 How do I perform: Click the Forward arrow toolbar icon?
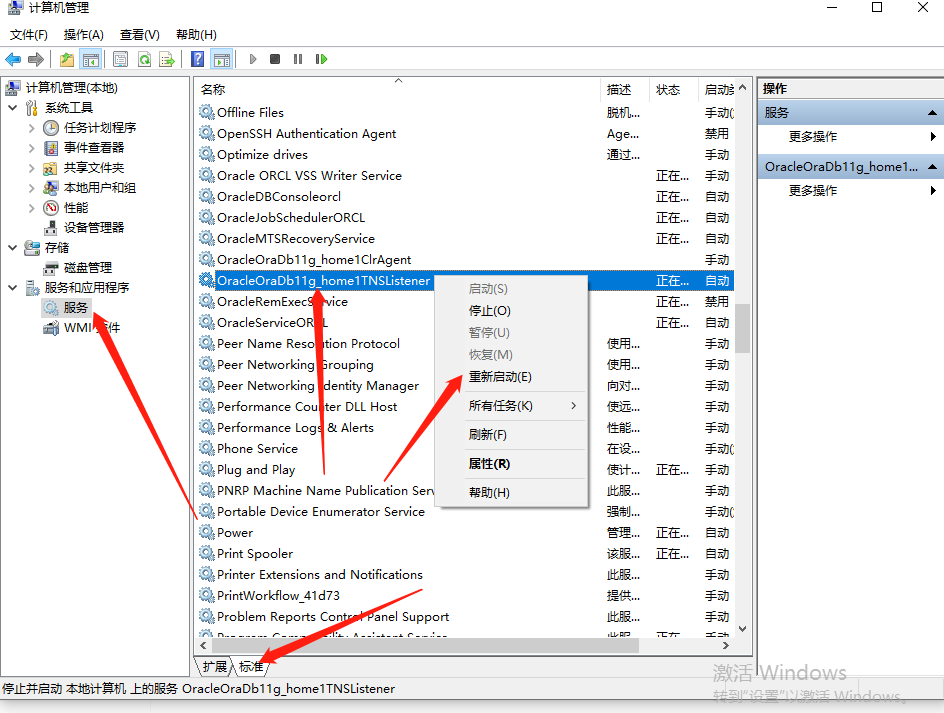point(36,59)
